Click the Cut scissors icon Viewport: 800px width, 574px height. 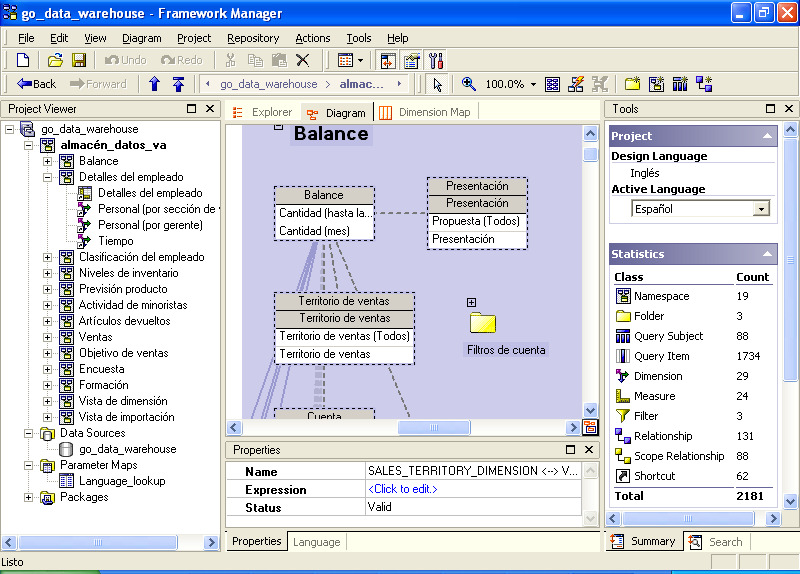coord(231,60)
